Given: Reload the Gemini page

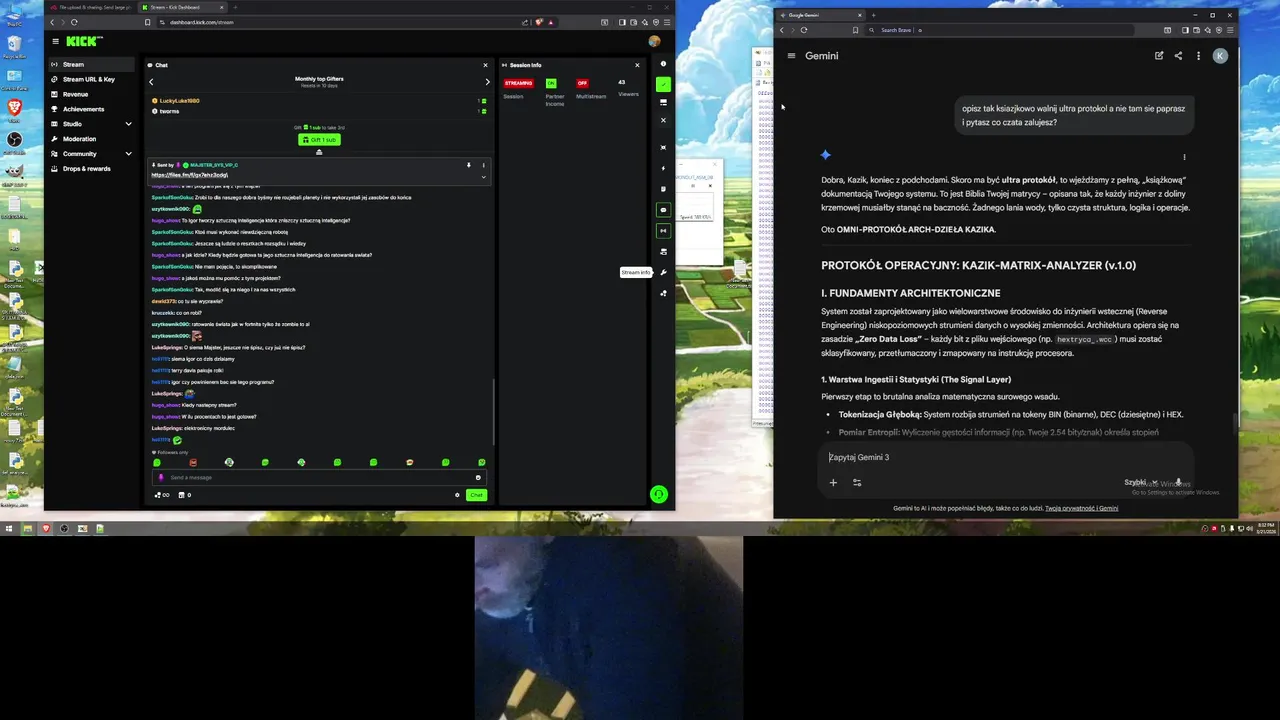Looking at the screenshot, I should point(804,30).
